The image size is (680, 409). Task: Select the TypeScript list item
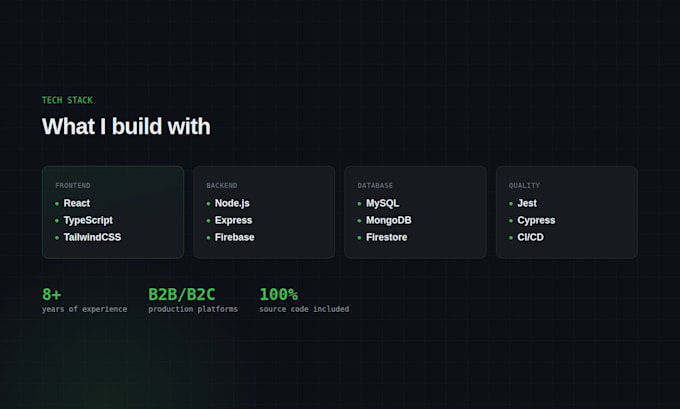point(84,220)
